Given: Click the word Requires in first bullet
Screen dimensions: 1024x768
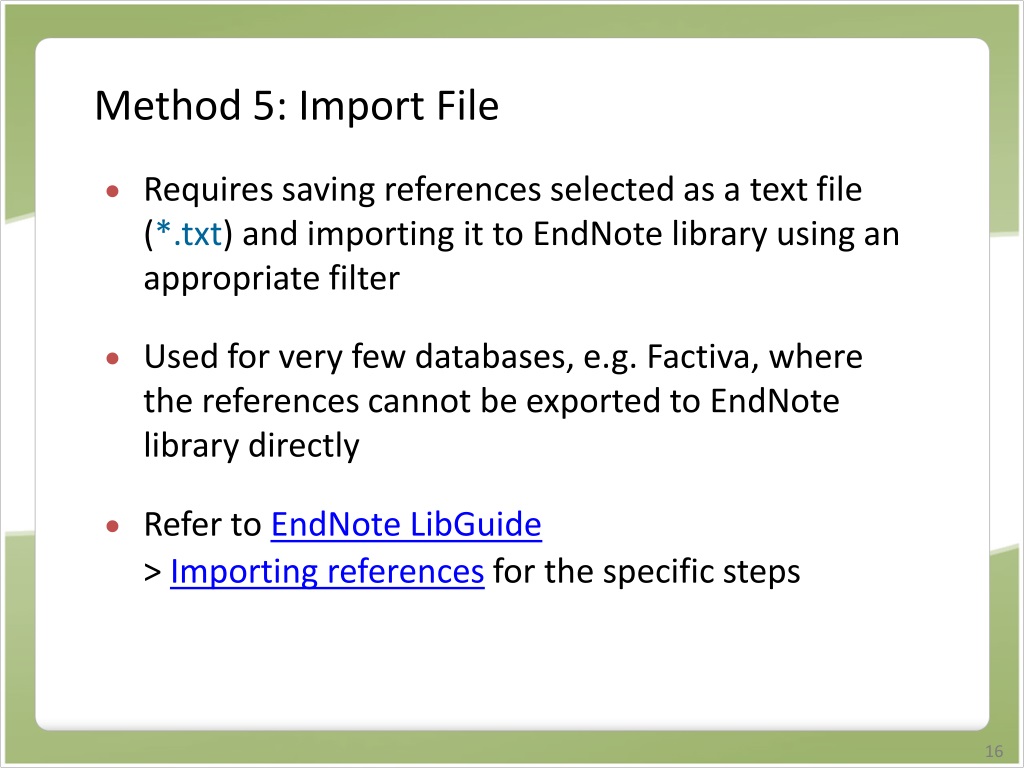Looking at the screenshot, I should 208,190.
